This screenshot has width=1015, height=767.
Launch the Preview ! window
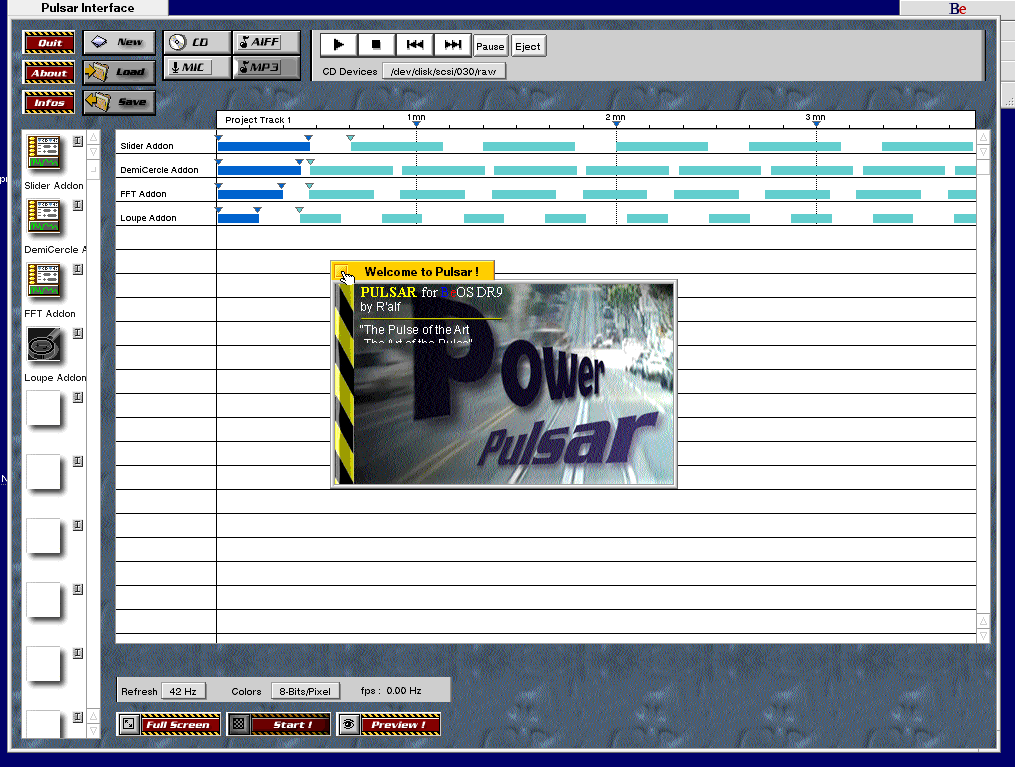coord(400,724)
